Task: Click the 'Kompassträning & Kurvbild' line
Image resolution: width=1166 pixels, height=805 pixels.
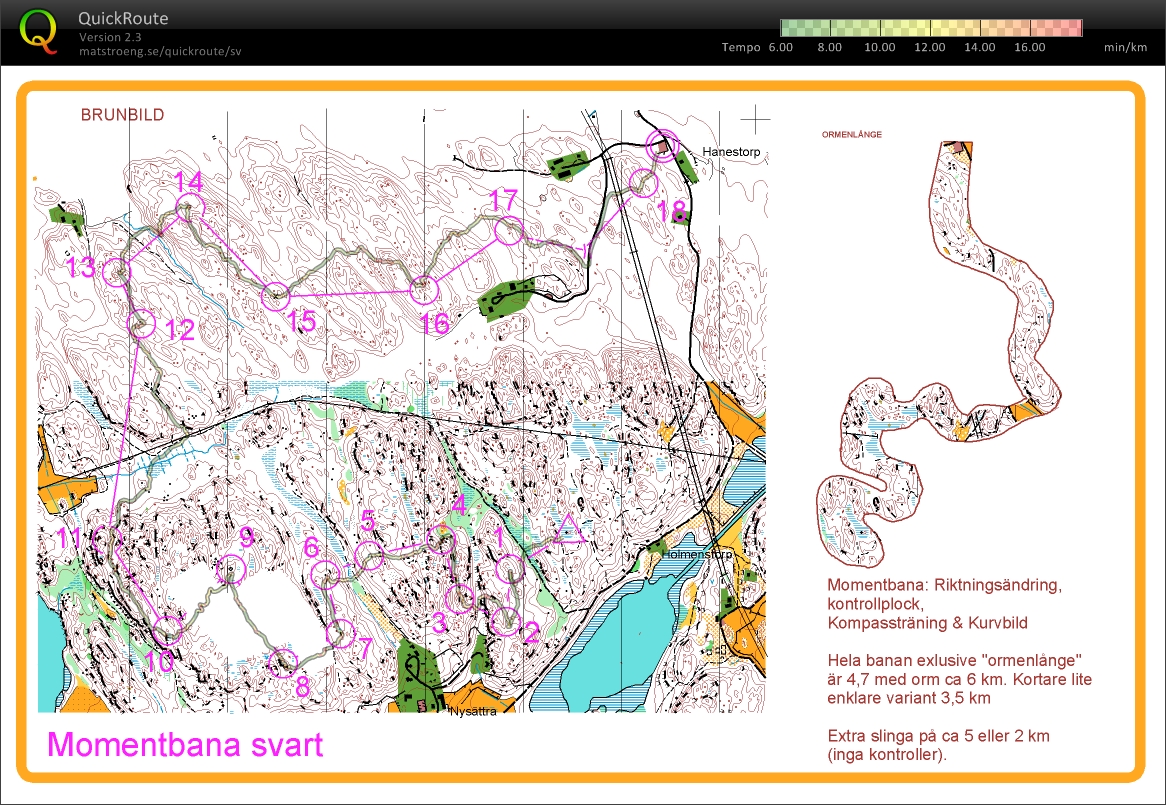Action: 927,623
